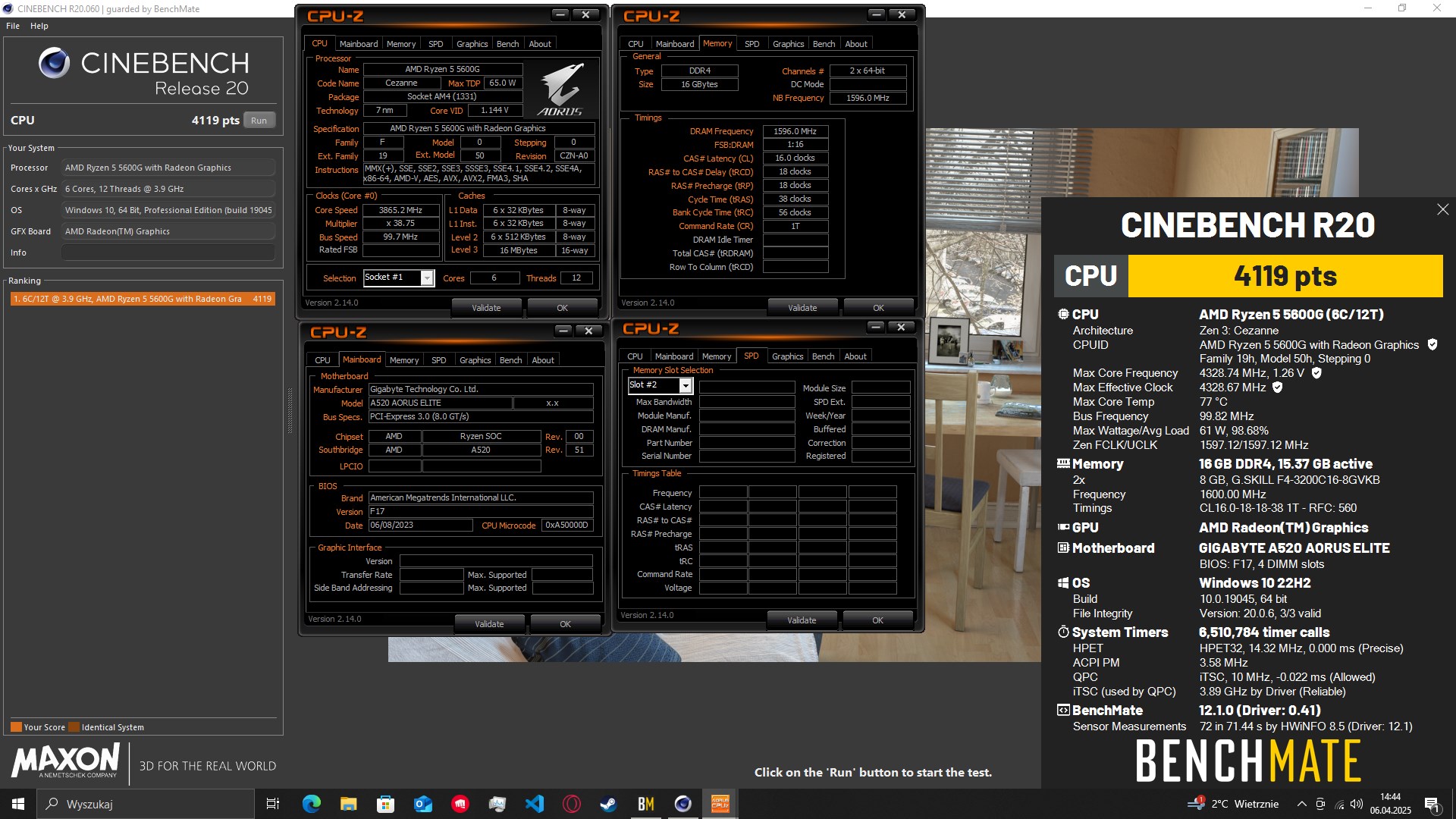Launch Microsoft Edge from the taskbar
The width and height of the screenshot is (1456, 819).
[311, 804]
